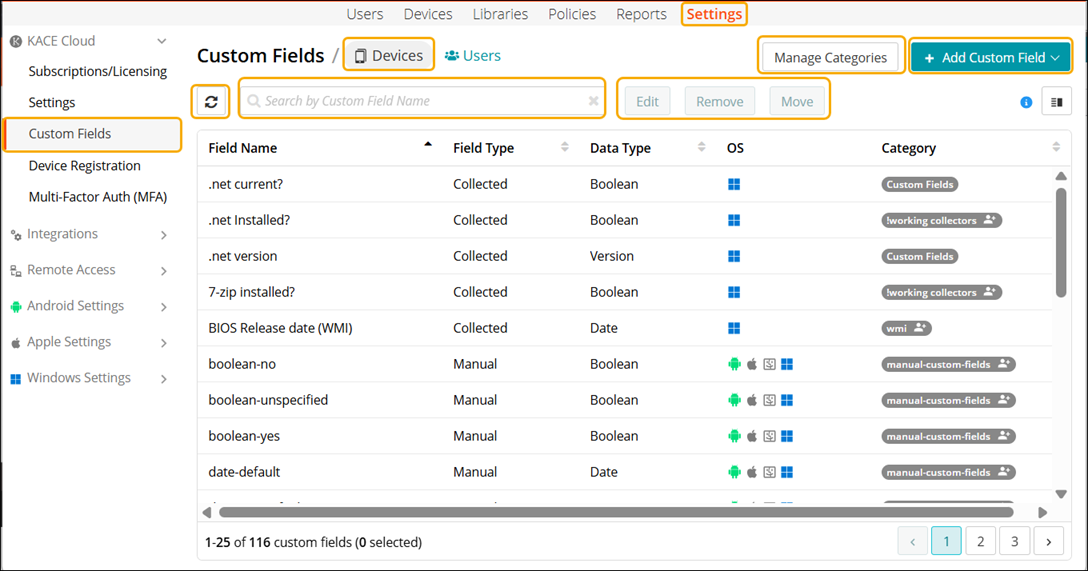Expand the Integrations sidebar section
Viewport: 1088px width, 571px height.
(164, 235)
